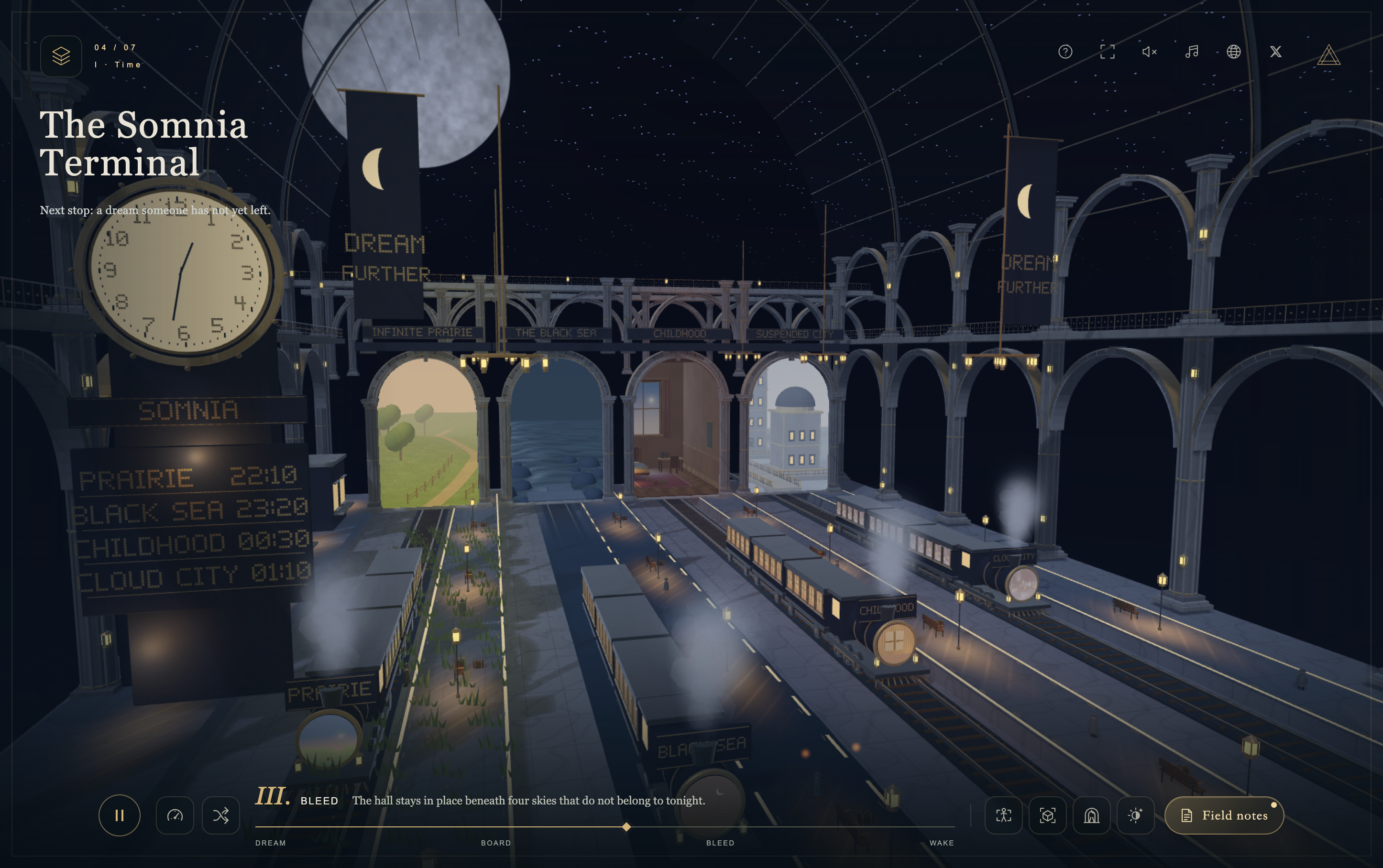Open the help question-mark icon

tap(1065, 52)
